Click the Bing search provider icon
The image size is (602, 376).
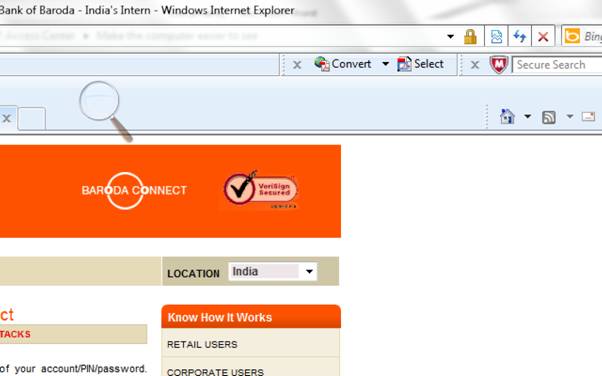572,36
